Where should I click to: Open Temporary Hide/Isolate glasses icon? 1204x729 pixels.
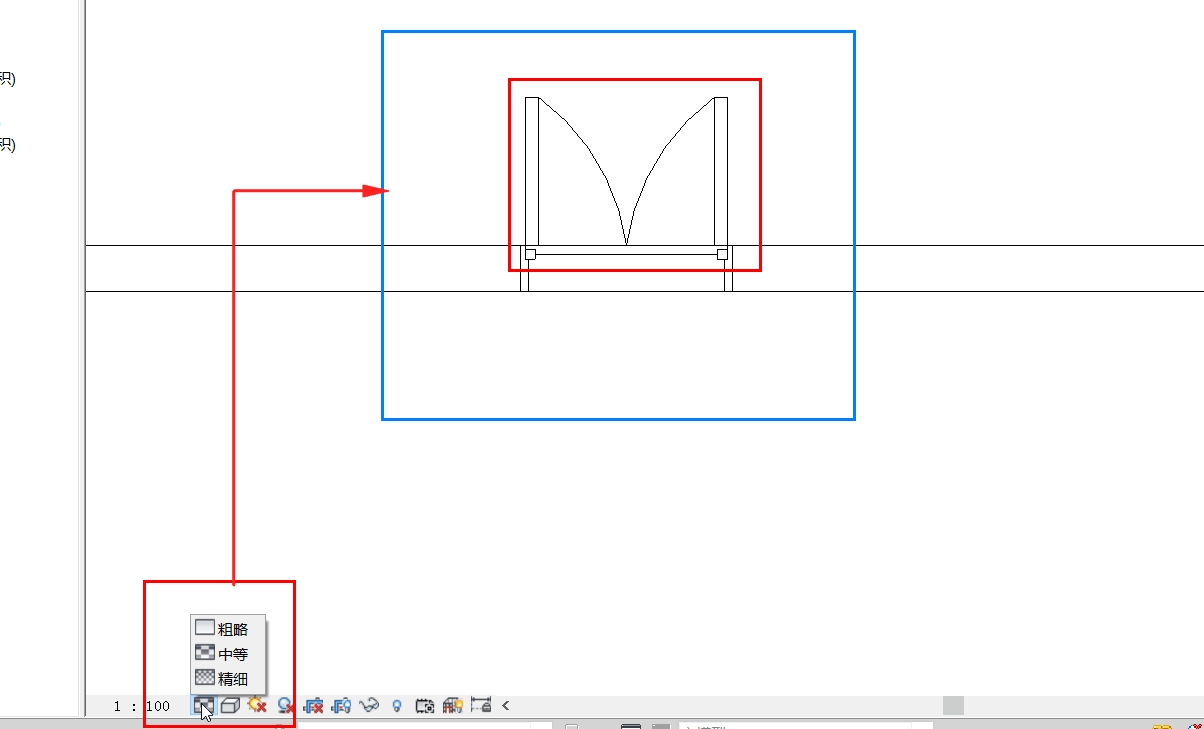click(x=370, y=706)
